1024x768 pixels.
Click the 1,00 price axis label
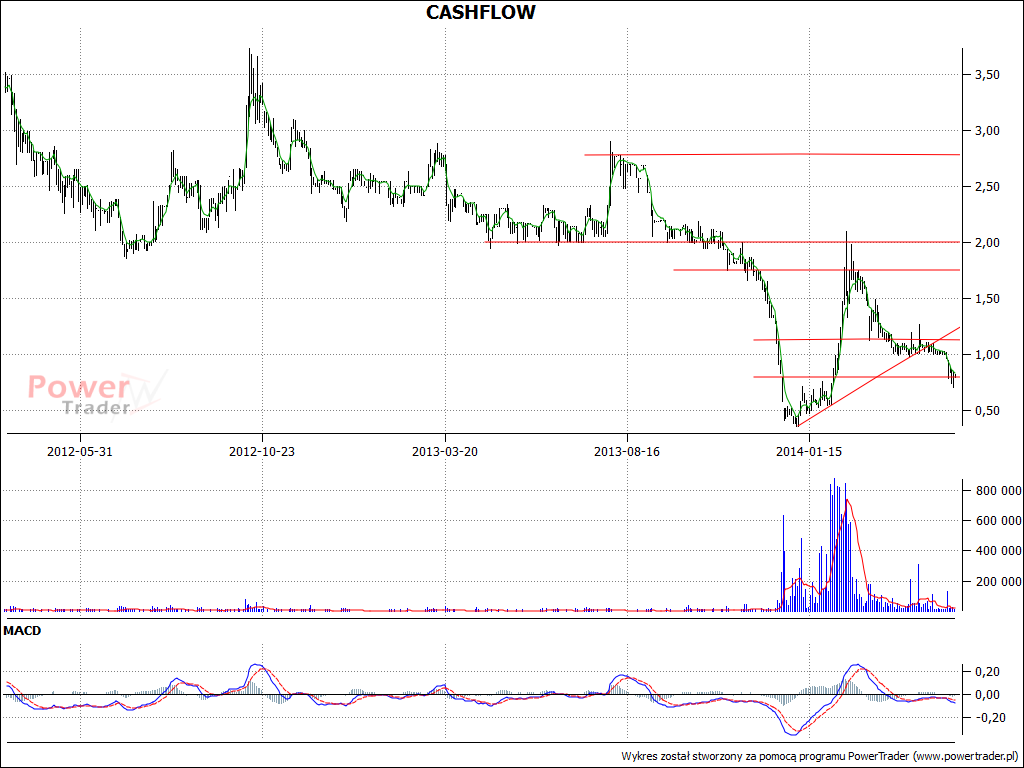pos(987,355)
